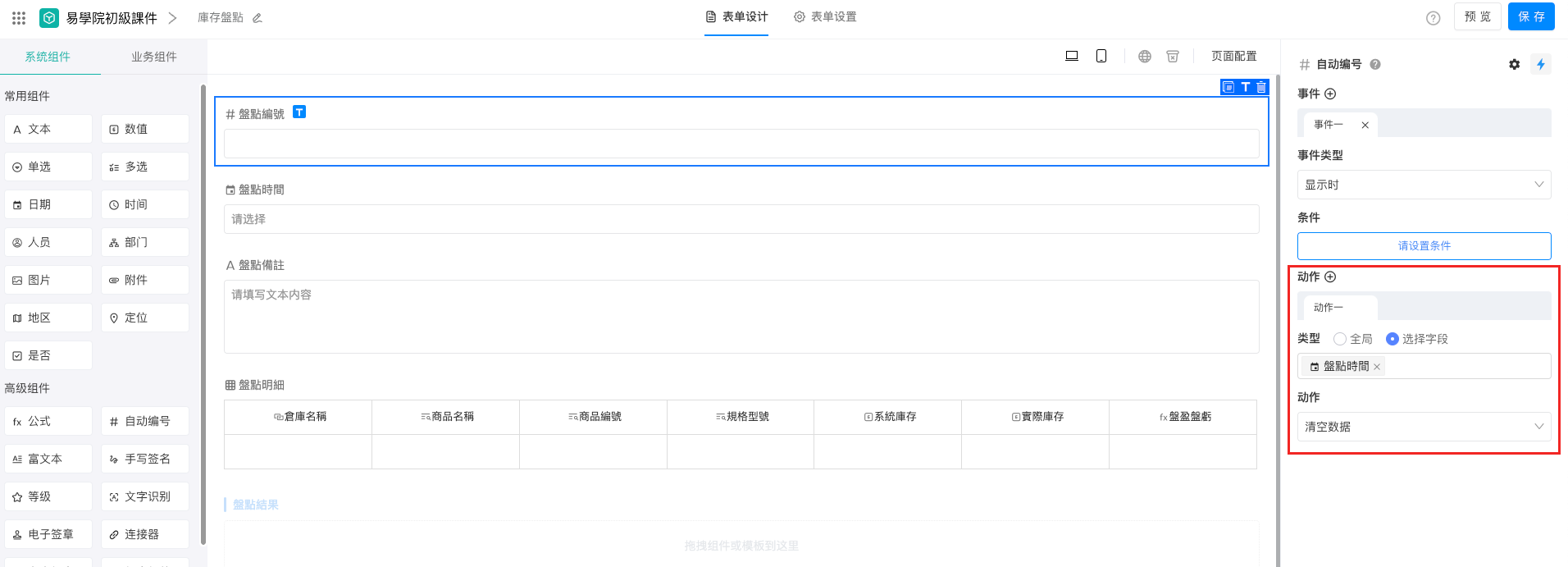Switch to mobile preview layout icon
Viewport: 1568px width, 567px height.
click(1101, 56)
